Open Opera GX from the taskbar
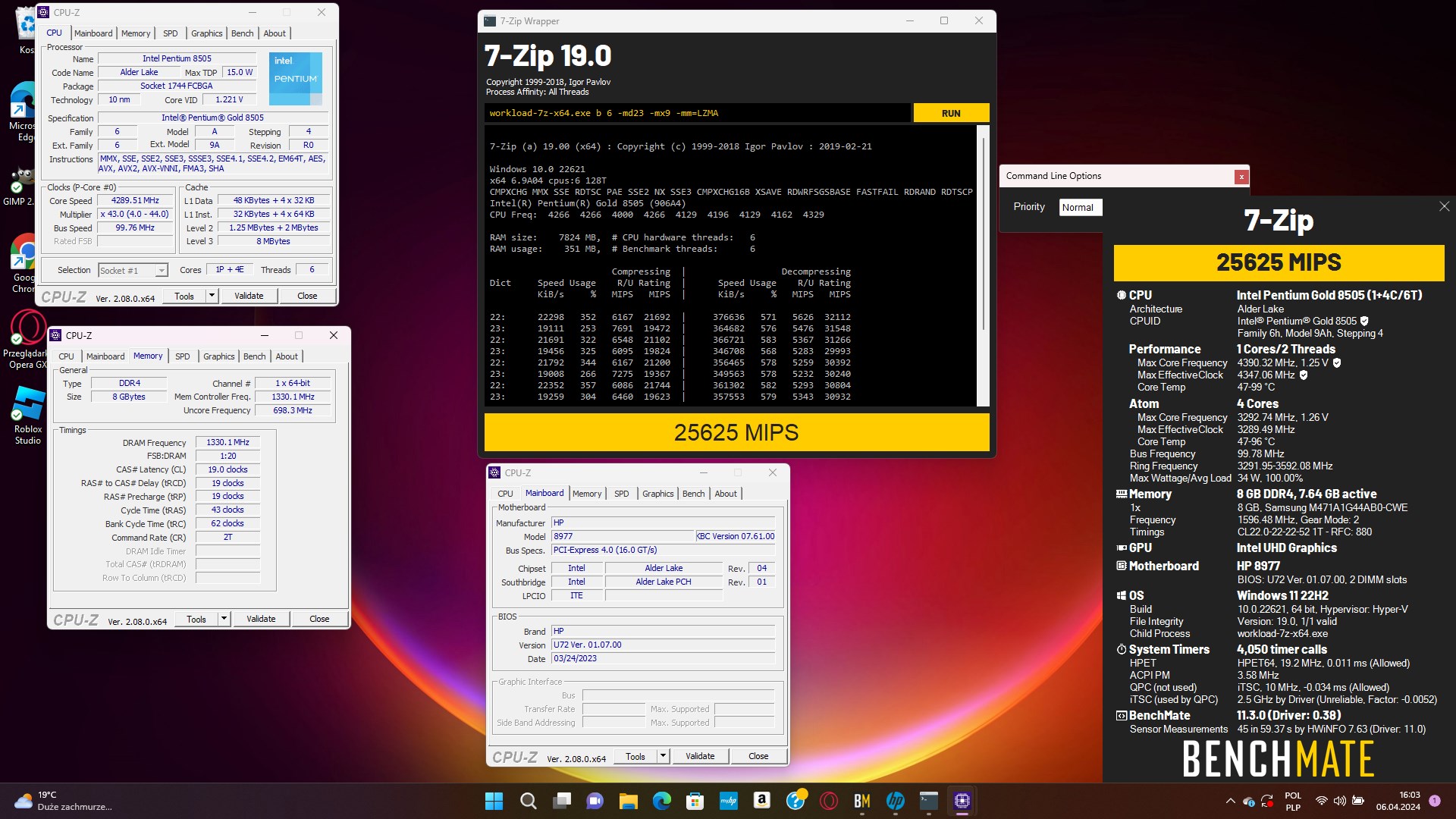The image size is (1456, 819). [x=829, y=801]
